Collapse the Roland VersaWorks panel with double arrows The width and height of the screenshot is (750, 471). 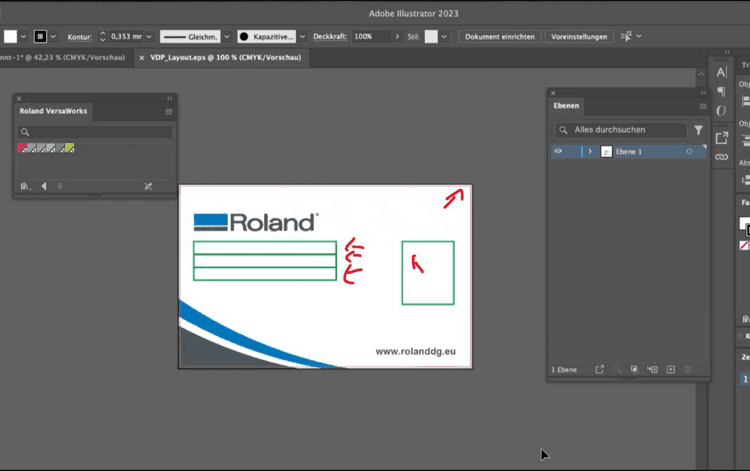pos(169,98)
